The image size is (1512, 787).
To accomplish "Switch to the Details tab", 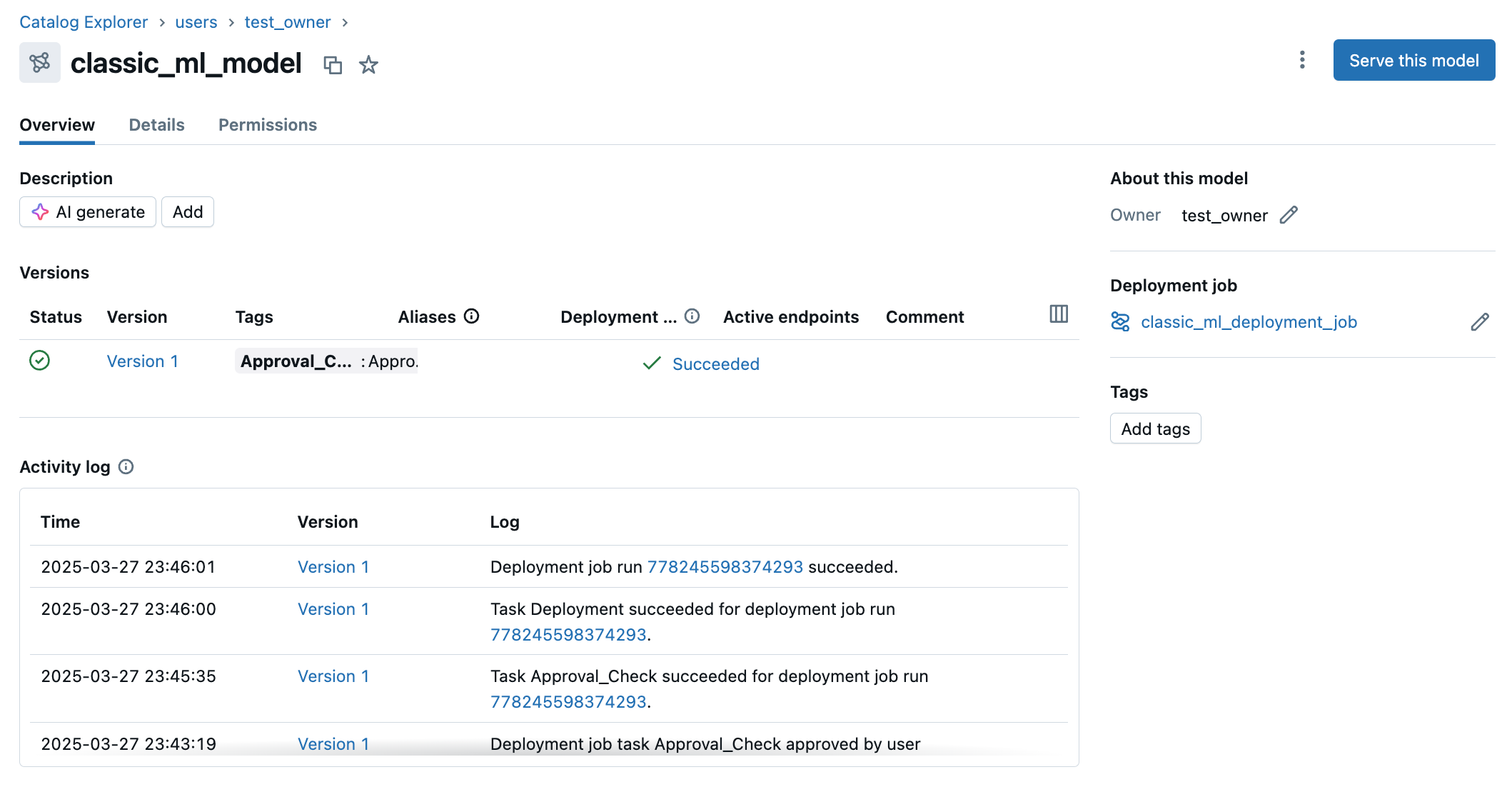I will 156,124.
